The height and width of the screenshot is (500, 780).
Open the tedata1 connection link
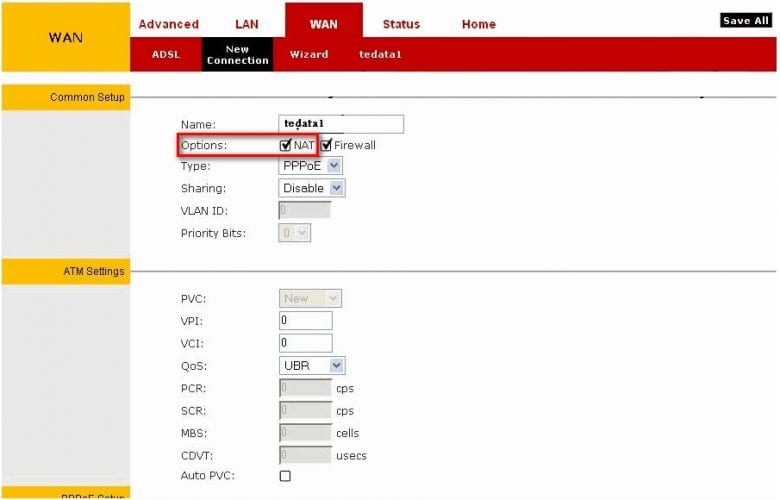[380, 54]
